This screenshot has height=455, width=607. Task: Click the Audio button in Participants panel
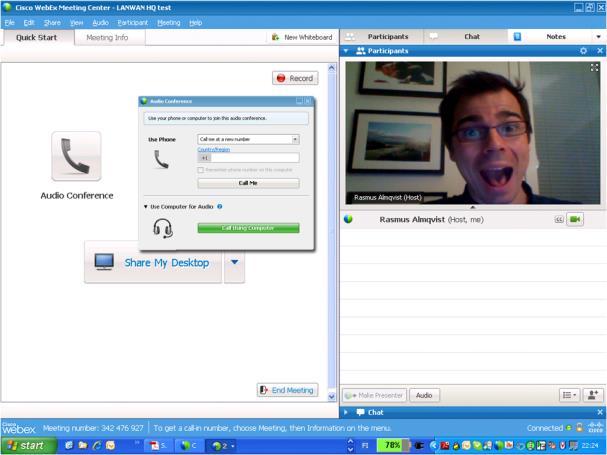[424, 395]
